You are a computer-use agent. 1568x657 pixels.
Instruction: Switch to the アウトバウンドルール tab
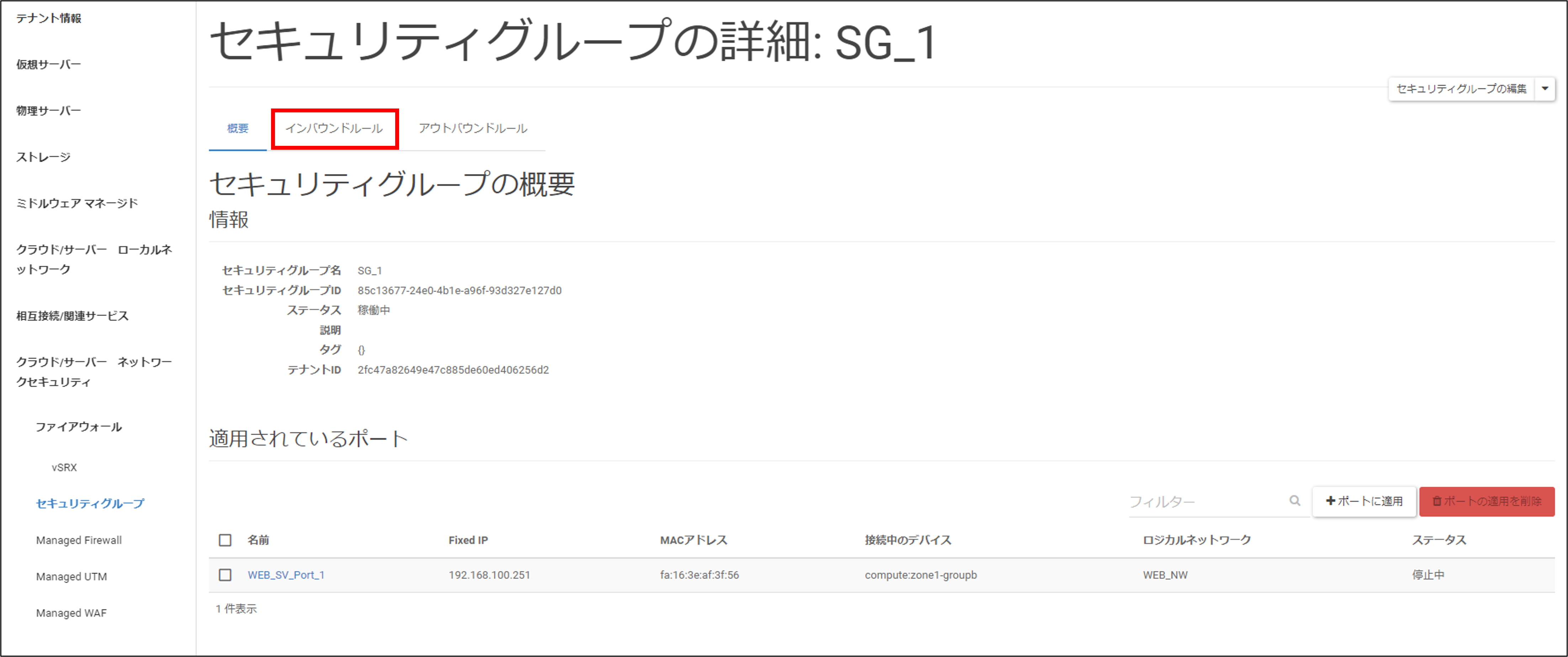click(x=473, y=128)
